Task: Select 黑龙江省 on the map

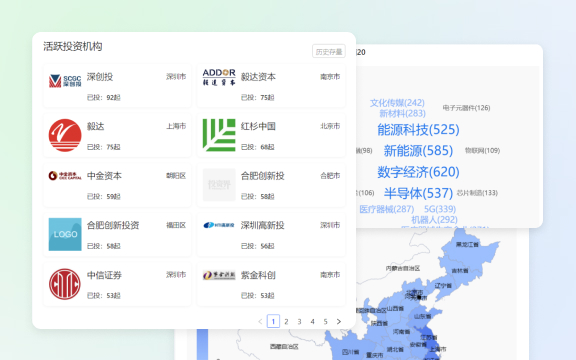Action: 467,244
